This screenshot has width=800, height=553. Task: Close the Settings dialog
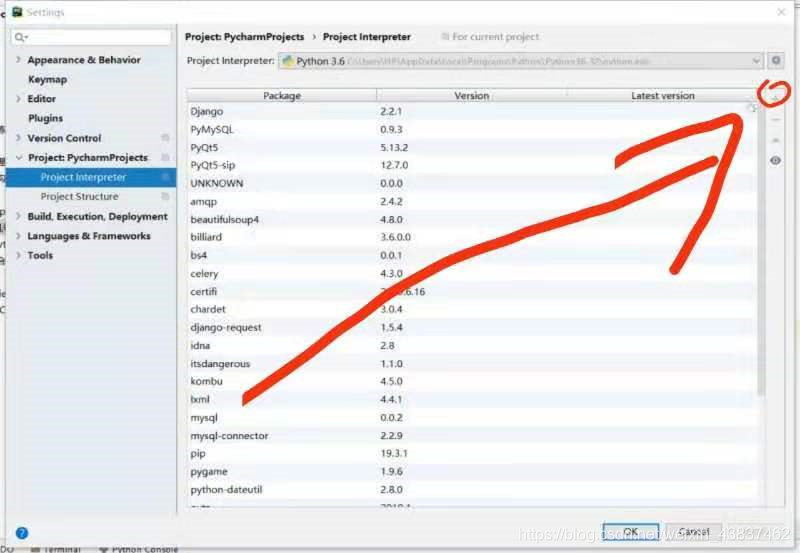tap(781, 12)
